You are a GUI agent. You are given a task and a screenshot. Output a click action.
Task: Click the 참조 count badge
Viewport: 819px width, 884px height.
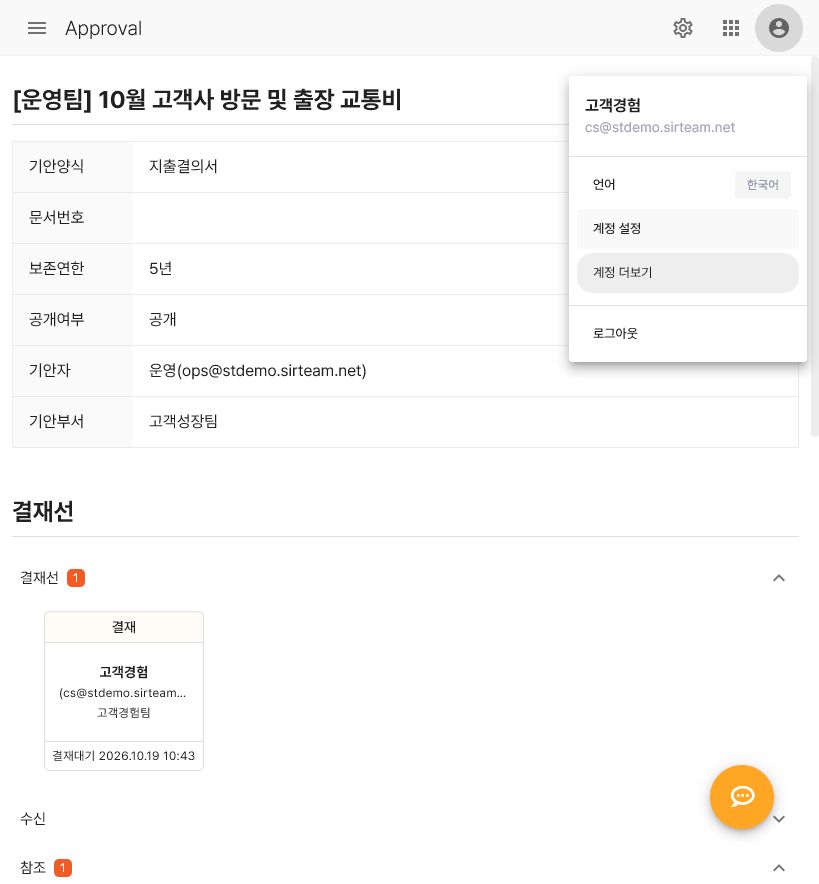click(x=63, y=868)
